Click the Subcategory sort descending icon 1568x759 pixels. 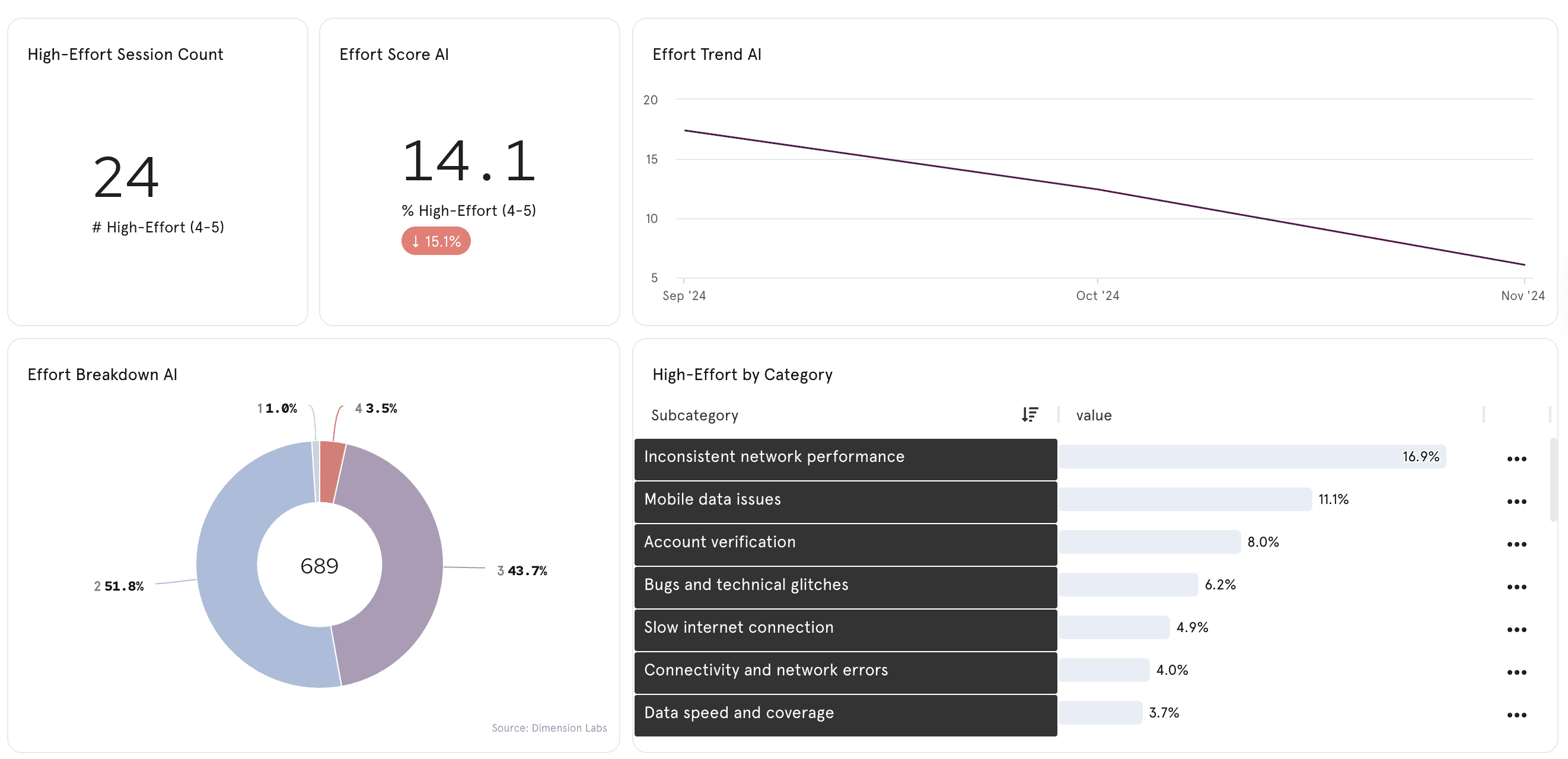point(1030,414)
